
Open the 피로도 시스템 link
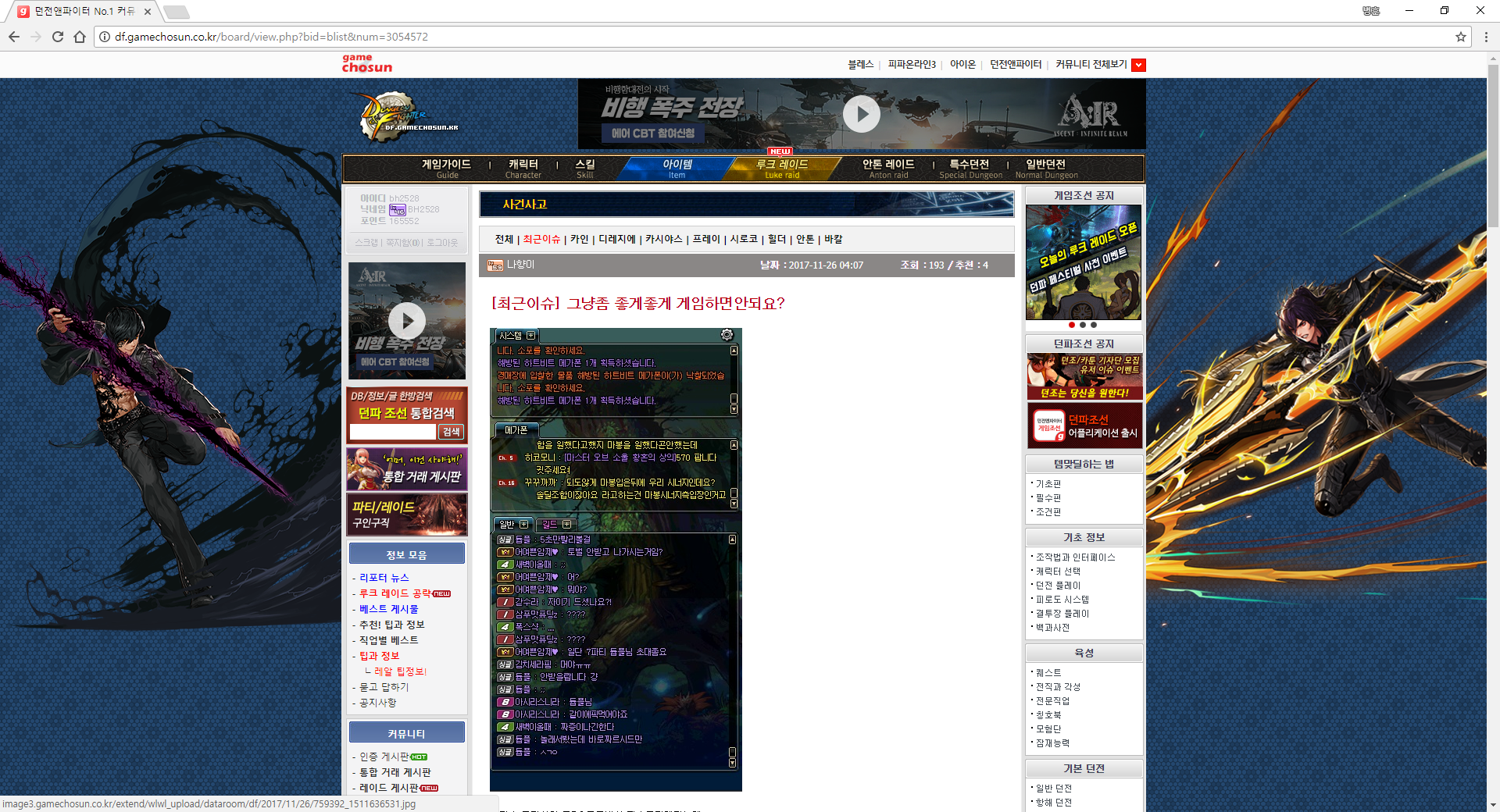point(1062,600)
